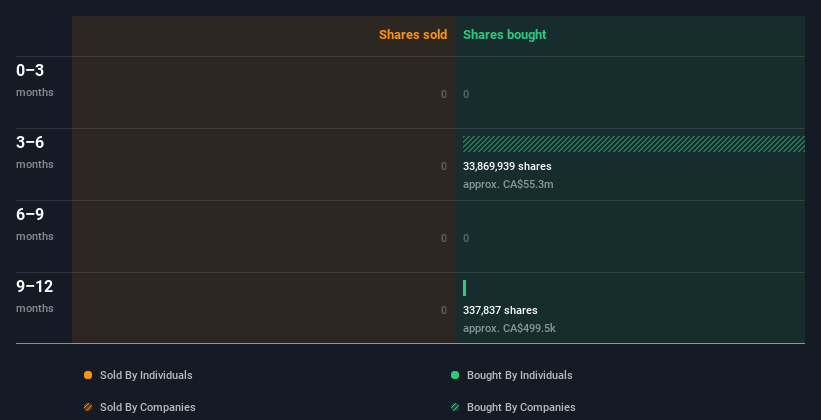Click the orange Sold By Individuals legend dot
The image size is (821, 420).
88,375
